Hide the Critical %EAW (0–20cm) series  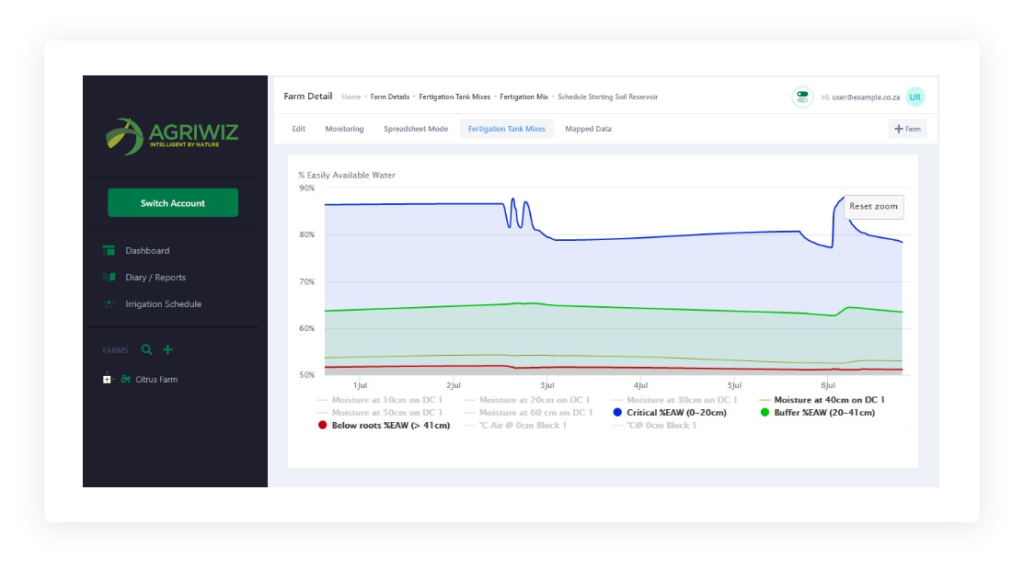670,412
